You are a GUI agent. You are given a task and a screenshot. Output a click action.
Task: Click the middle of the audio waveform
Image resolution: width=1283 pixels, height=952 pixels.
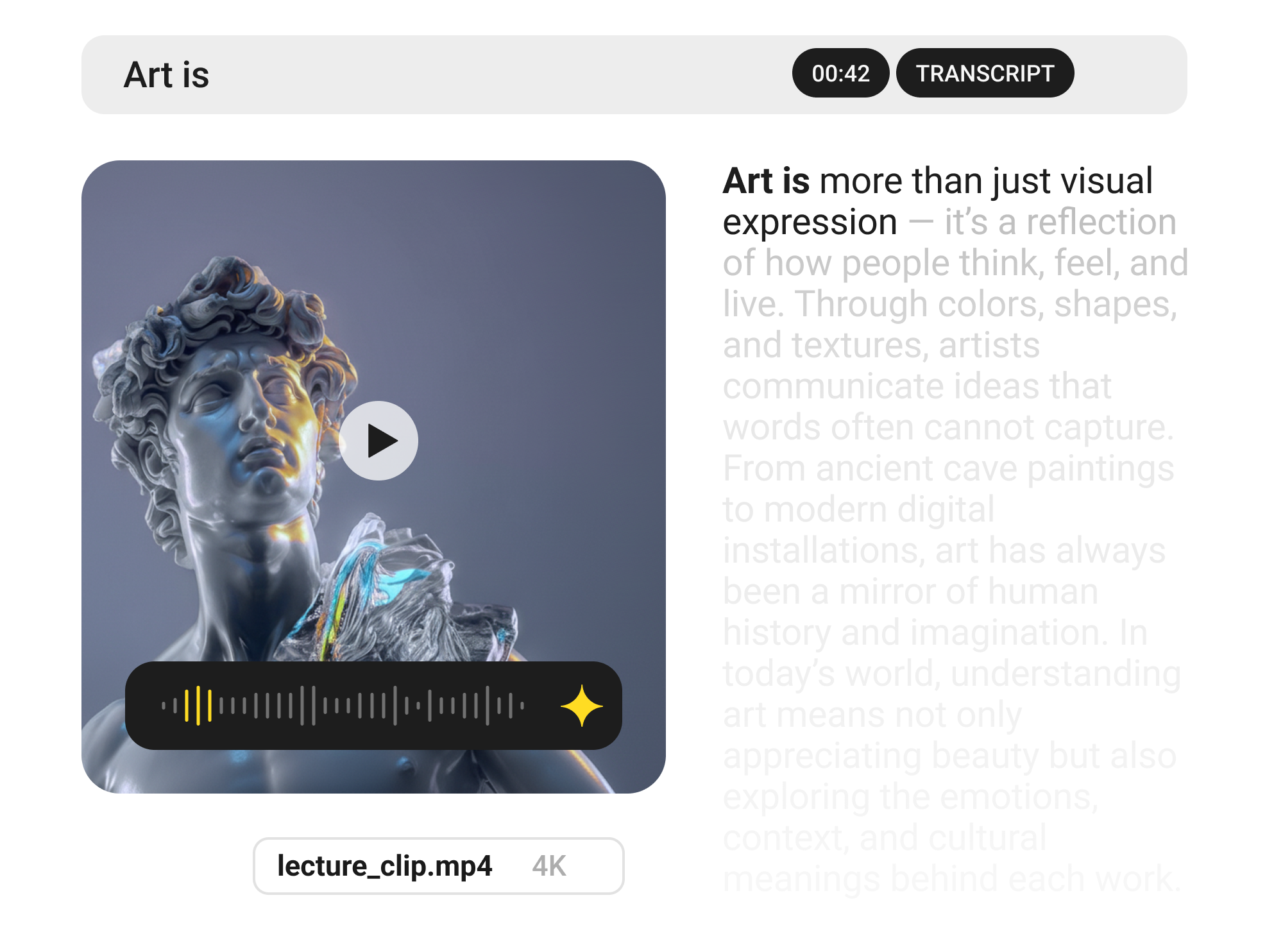pyautogui.click(x=343, y=706)
